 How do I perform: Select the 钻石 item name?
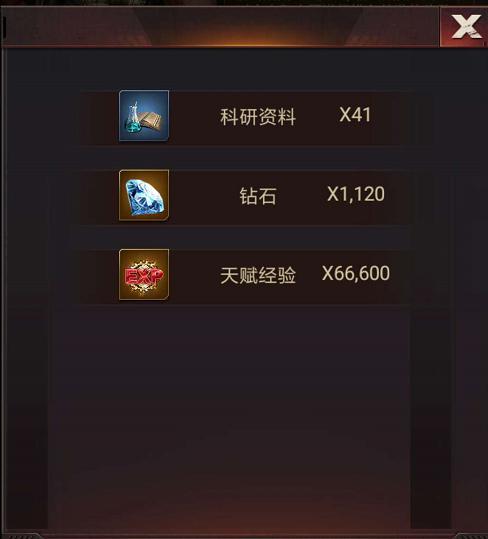tap(258, 196)
